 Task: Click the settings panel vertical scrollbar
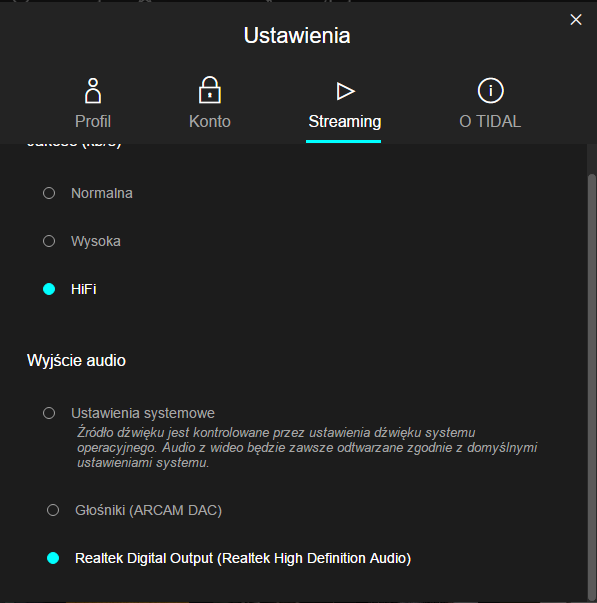pos(592,386)
